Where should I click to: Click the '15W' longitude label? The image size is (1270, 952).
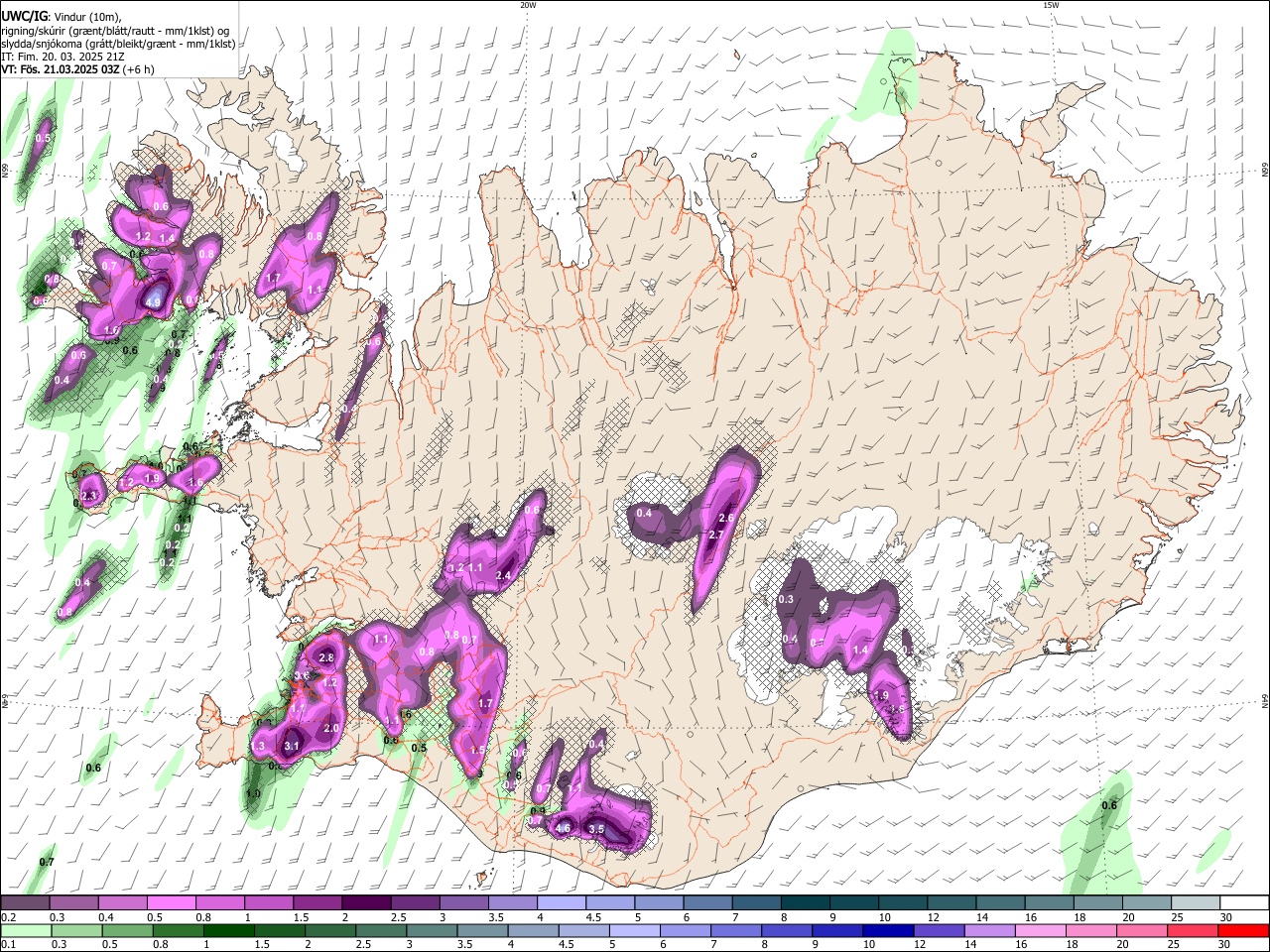(1051, 5)
